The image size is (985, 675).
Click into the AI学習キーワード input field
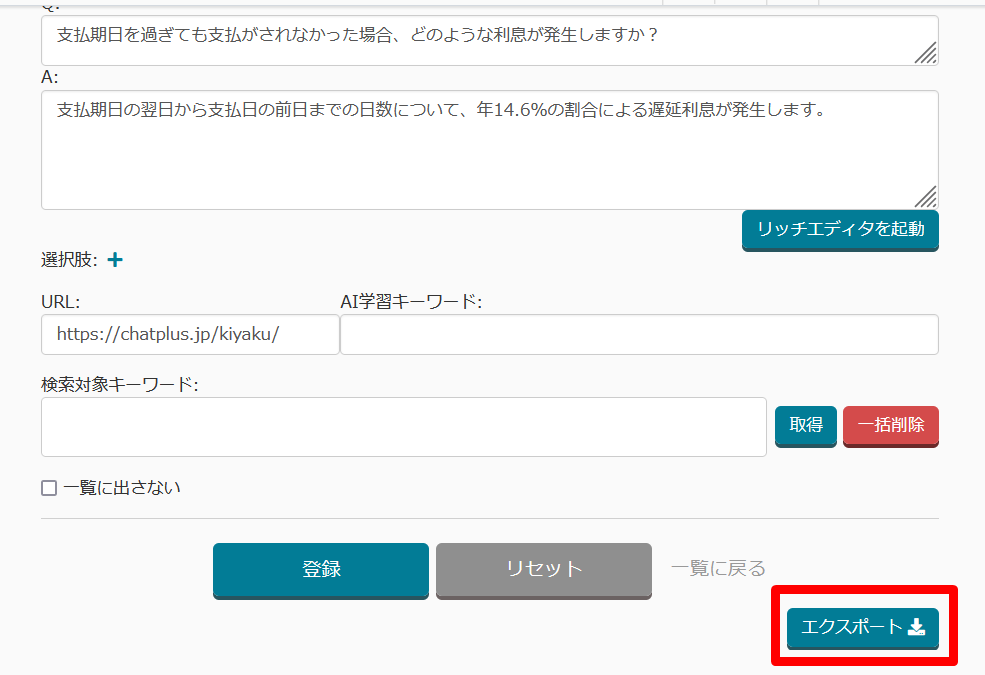tap(639, 334)
